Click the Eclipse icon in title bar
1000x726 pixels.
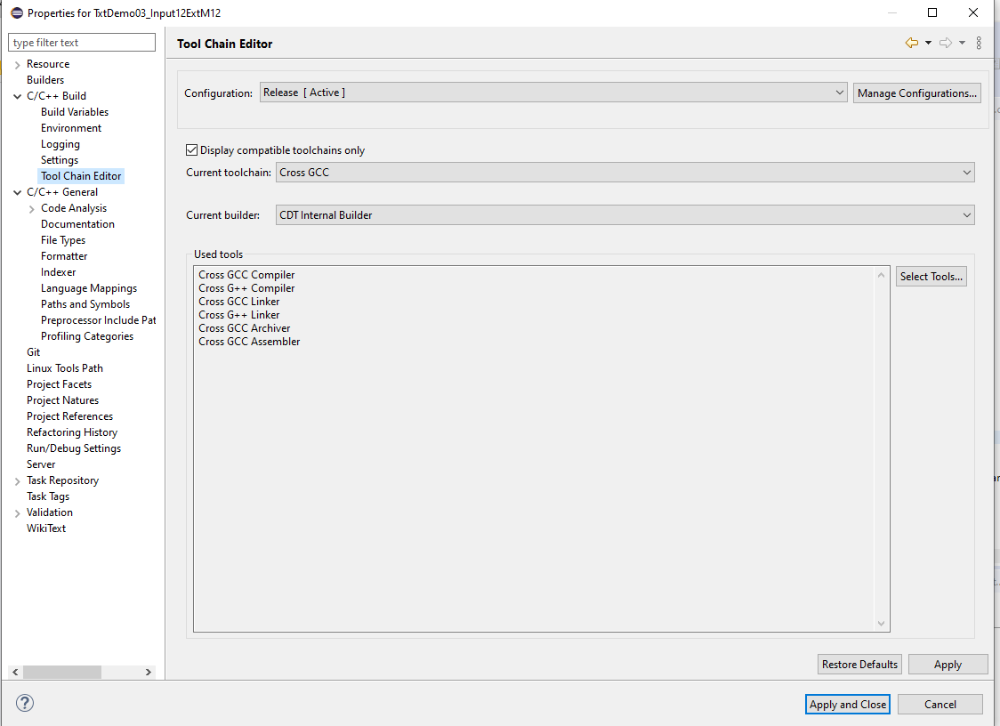point(15,13)
